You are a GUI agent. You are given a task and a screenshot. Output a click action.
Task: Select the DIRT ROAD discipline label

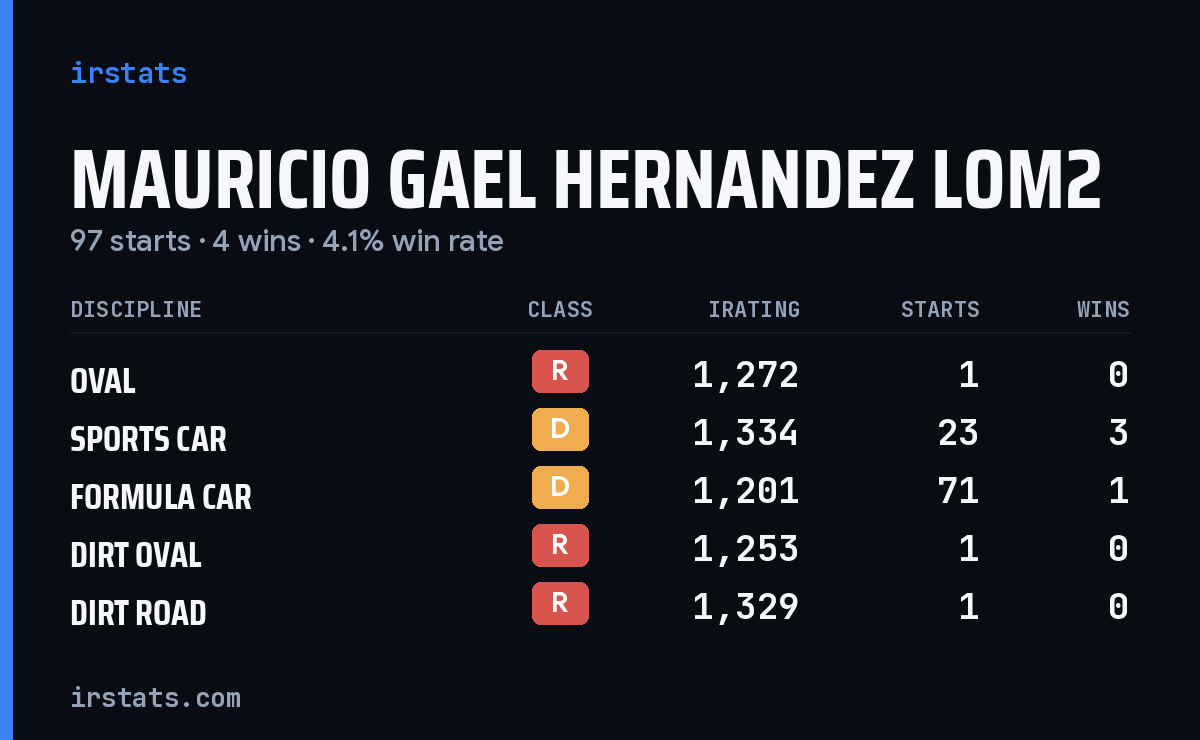138,613
